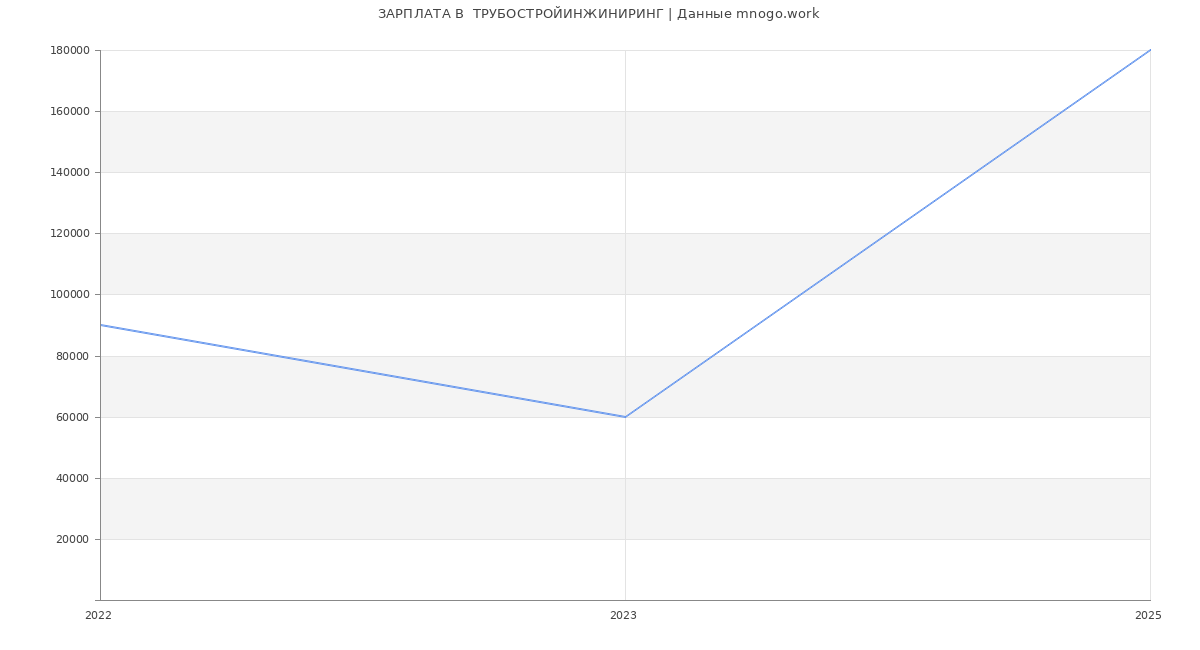
Task: Select the 20000 y-axis label
Action: (73, 539)
